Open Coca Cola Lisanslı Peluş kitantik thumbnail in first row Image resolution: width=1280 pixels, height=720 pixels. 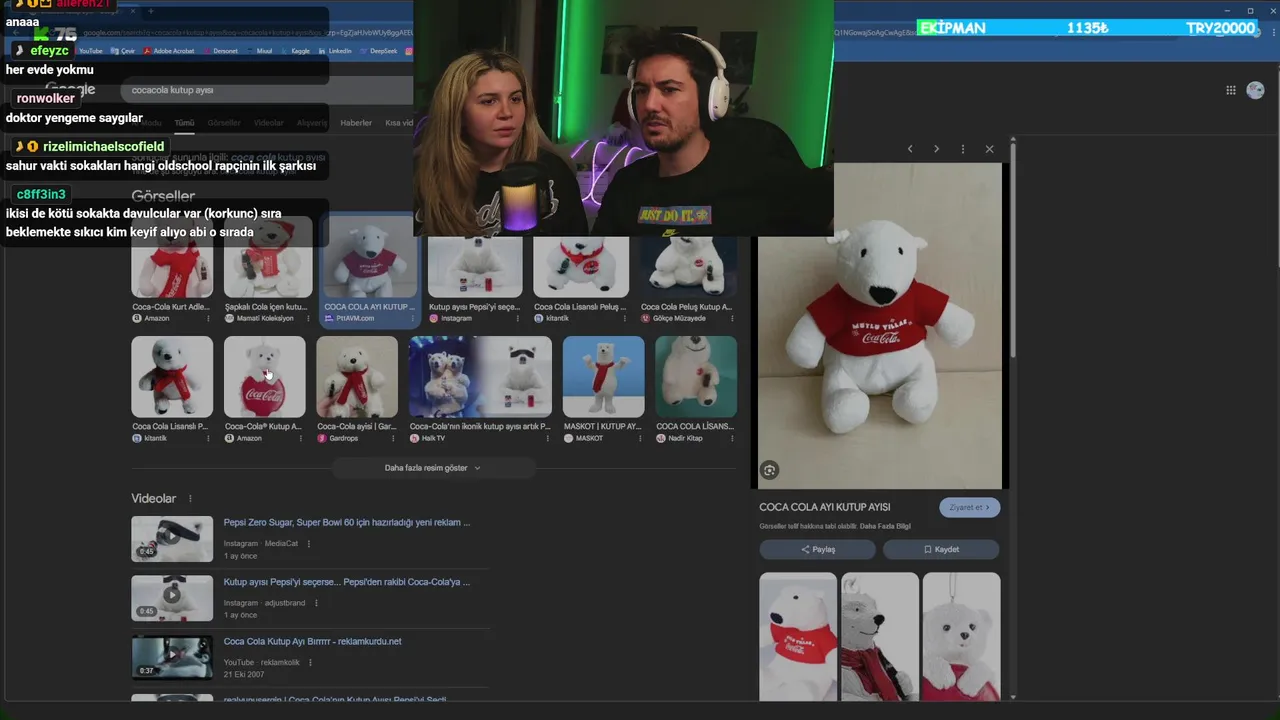tap(581, 267)
